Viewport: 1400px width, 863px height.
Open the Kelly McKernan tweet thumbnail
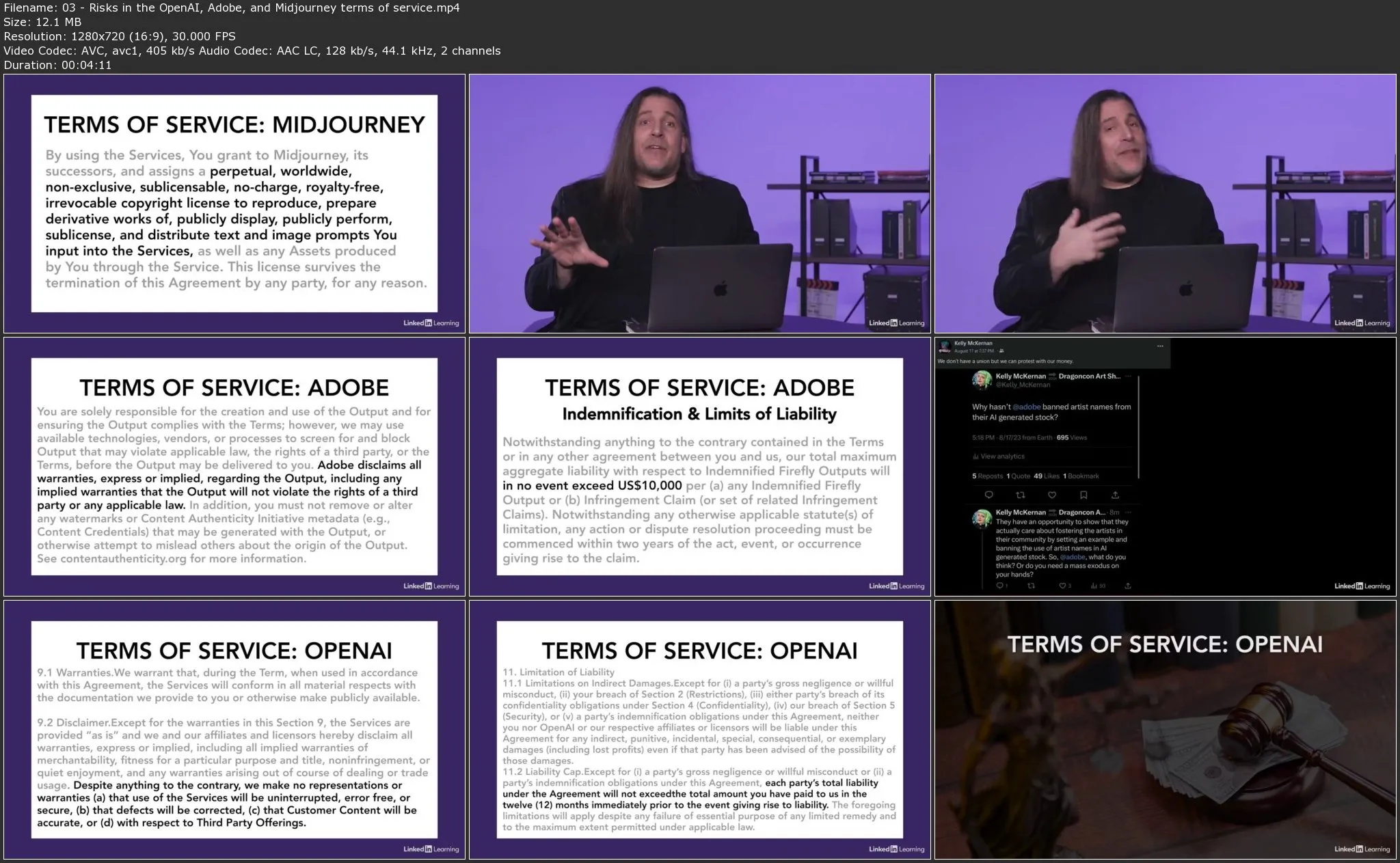(1166, 467)
